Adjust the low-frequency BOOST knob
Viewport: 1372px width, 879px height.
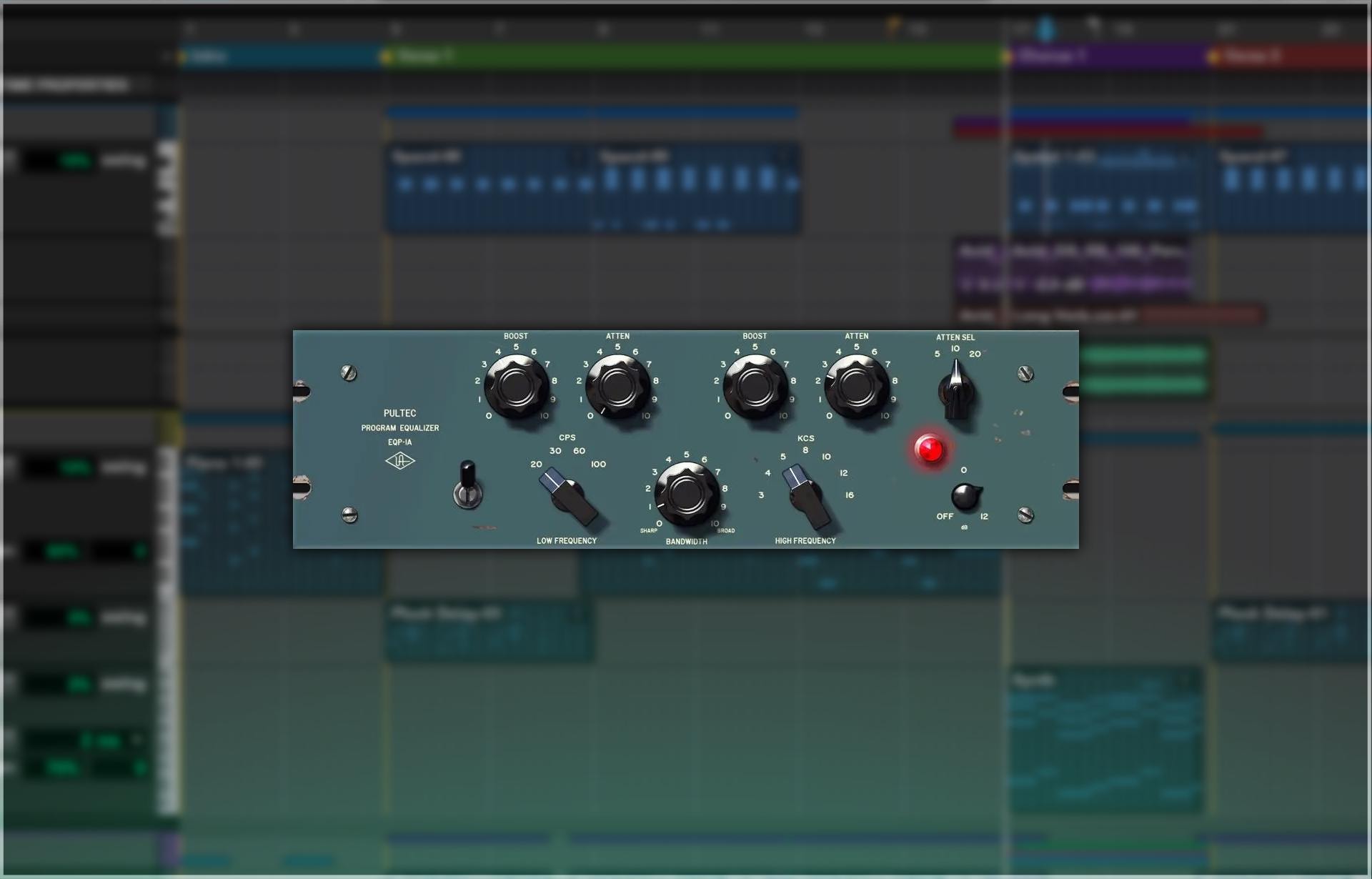(x=517, y=386)
